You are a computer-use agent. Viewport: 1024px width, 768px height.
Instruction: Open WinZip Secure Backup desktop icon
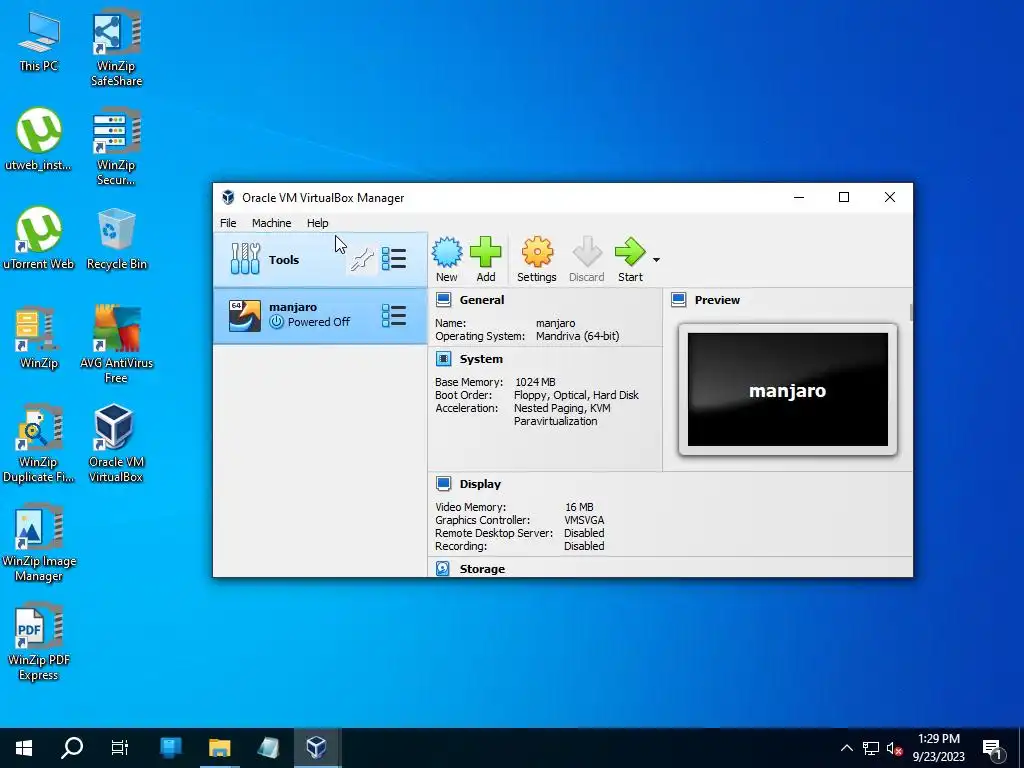pyautogui.click(x=116, y=148)
